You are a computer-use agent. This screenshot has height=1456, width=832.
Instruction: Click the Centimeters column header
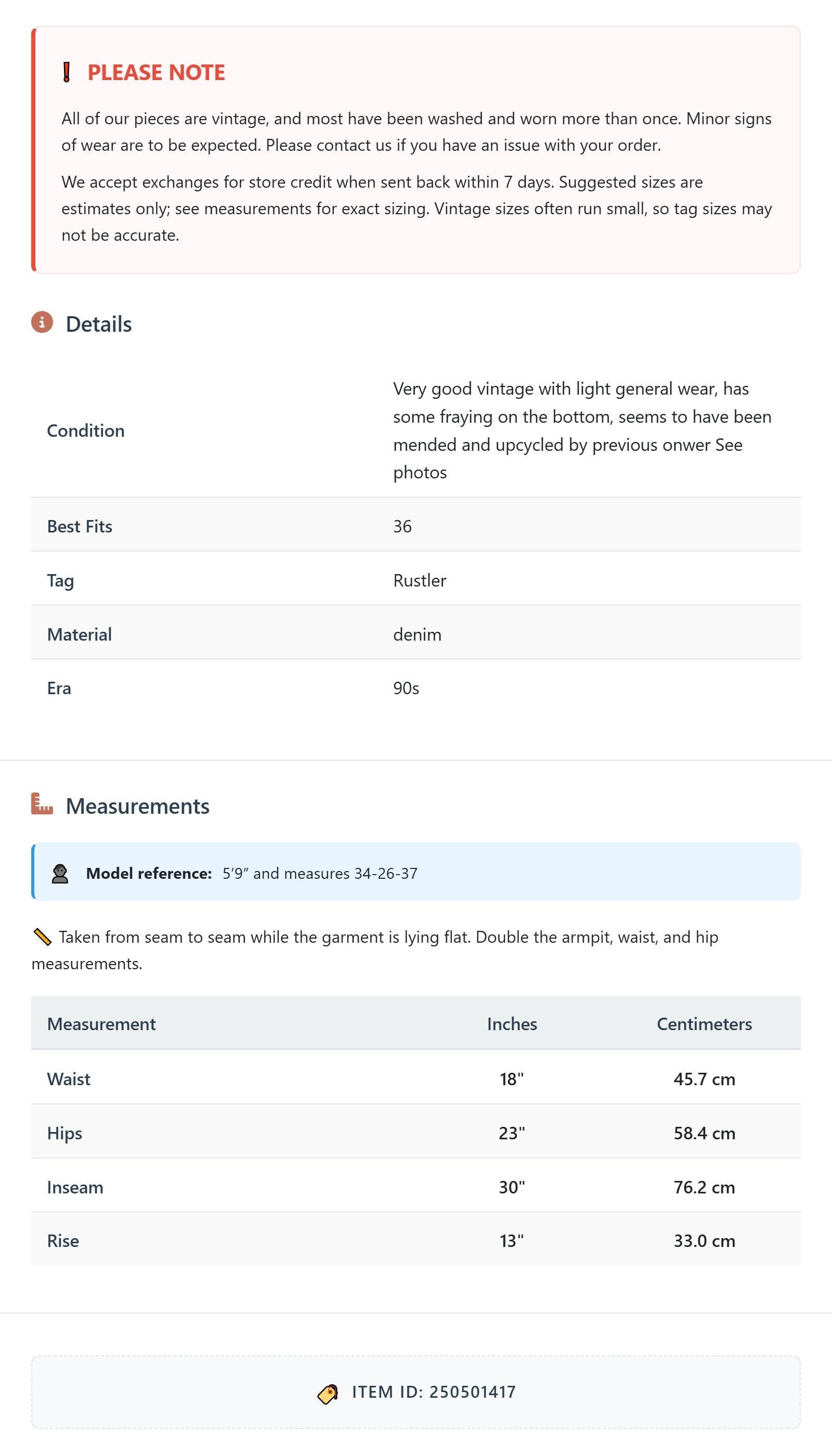[704, 1023]
